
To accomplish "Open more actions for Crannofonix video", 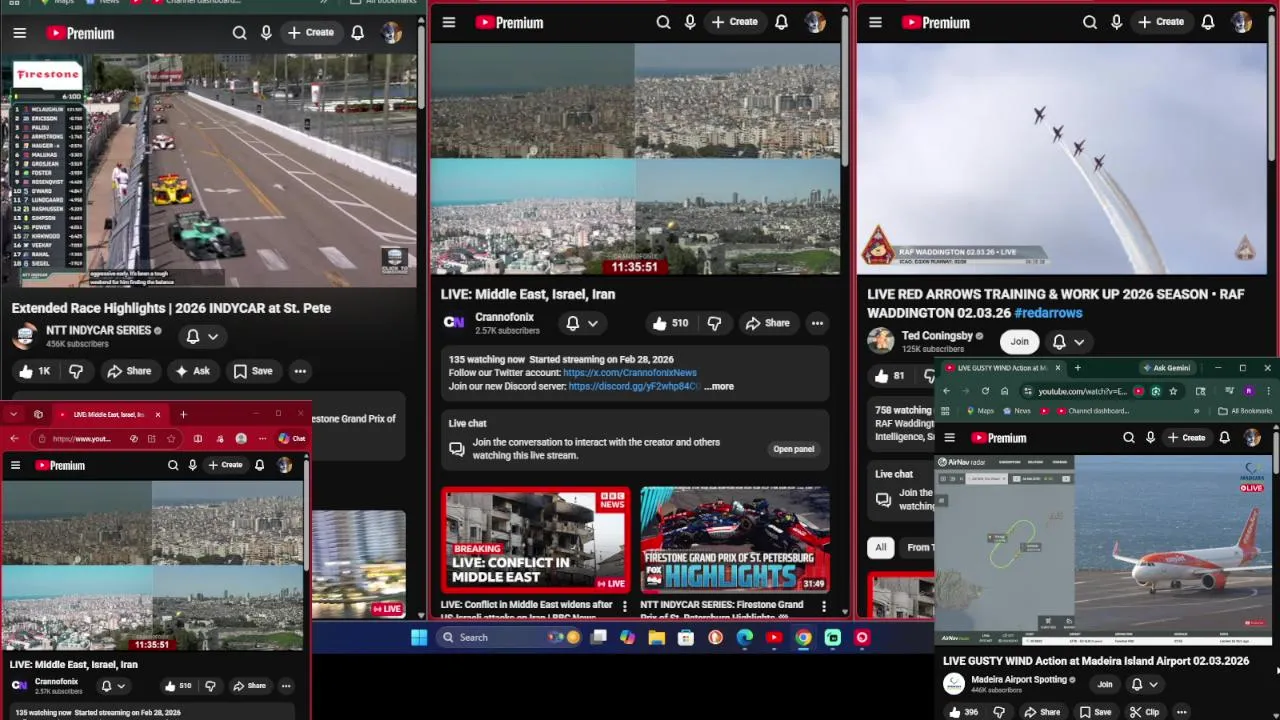I will (x=817, y=323).
